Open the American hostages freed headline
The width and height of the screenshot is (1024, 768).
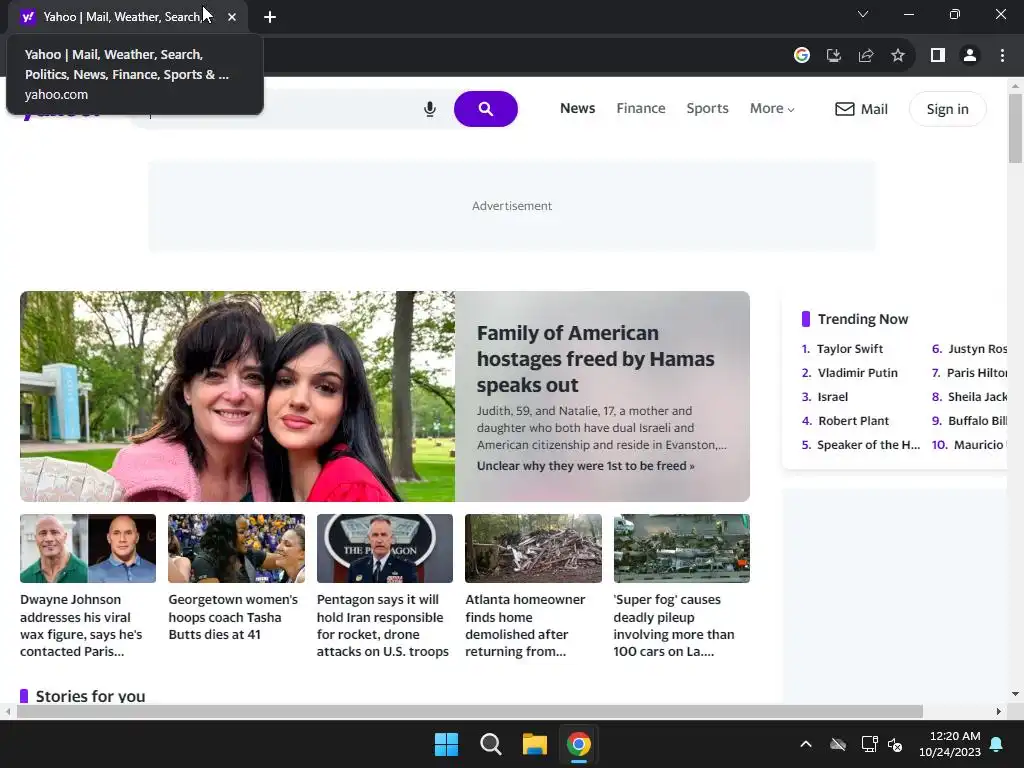pos(596,359)
